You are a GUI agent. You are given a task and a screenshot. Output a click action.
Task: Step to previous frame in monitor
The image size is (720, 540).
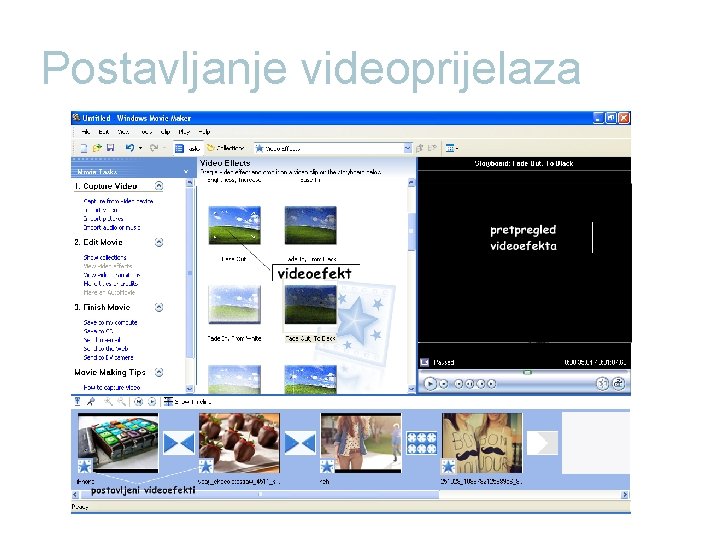click(x=469, y=384)
